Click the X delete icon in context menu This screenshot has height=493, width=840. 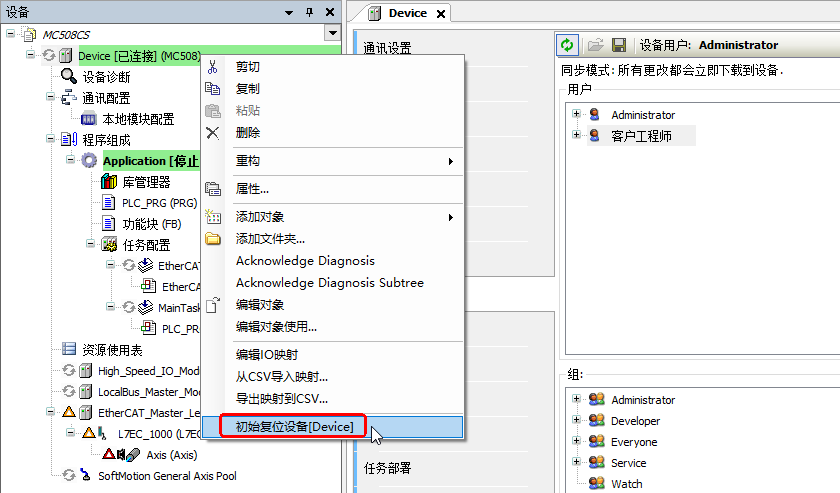213,133
